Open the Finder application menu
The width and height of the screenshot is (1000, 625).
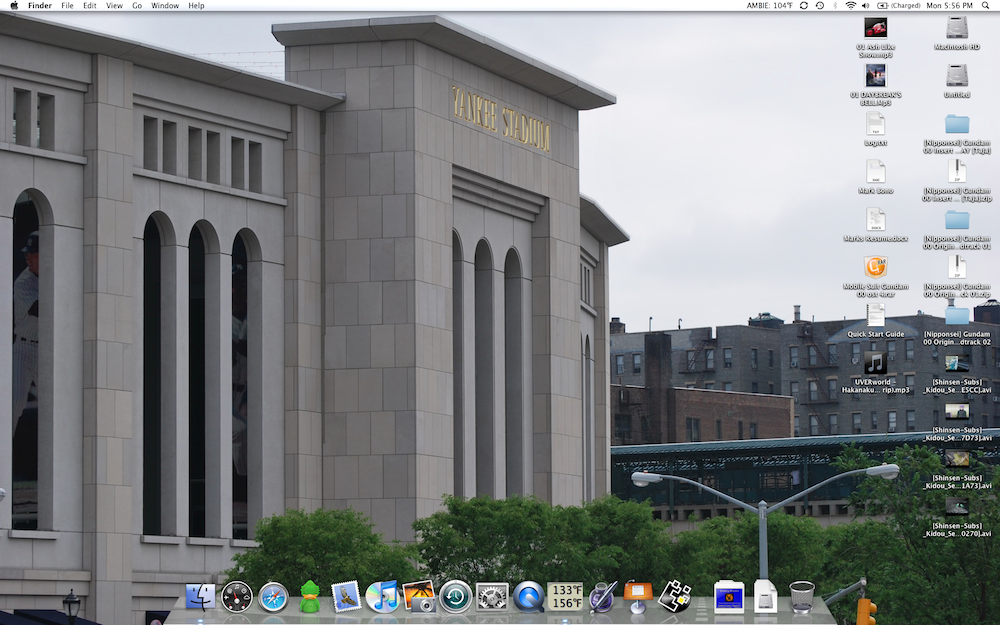40,5
